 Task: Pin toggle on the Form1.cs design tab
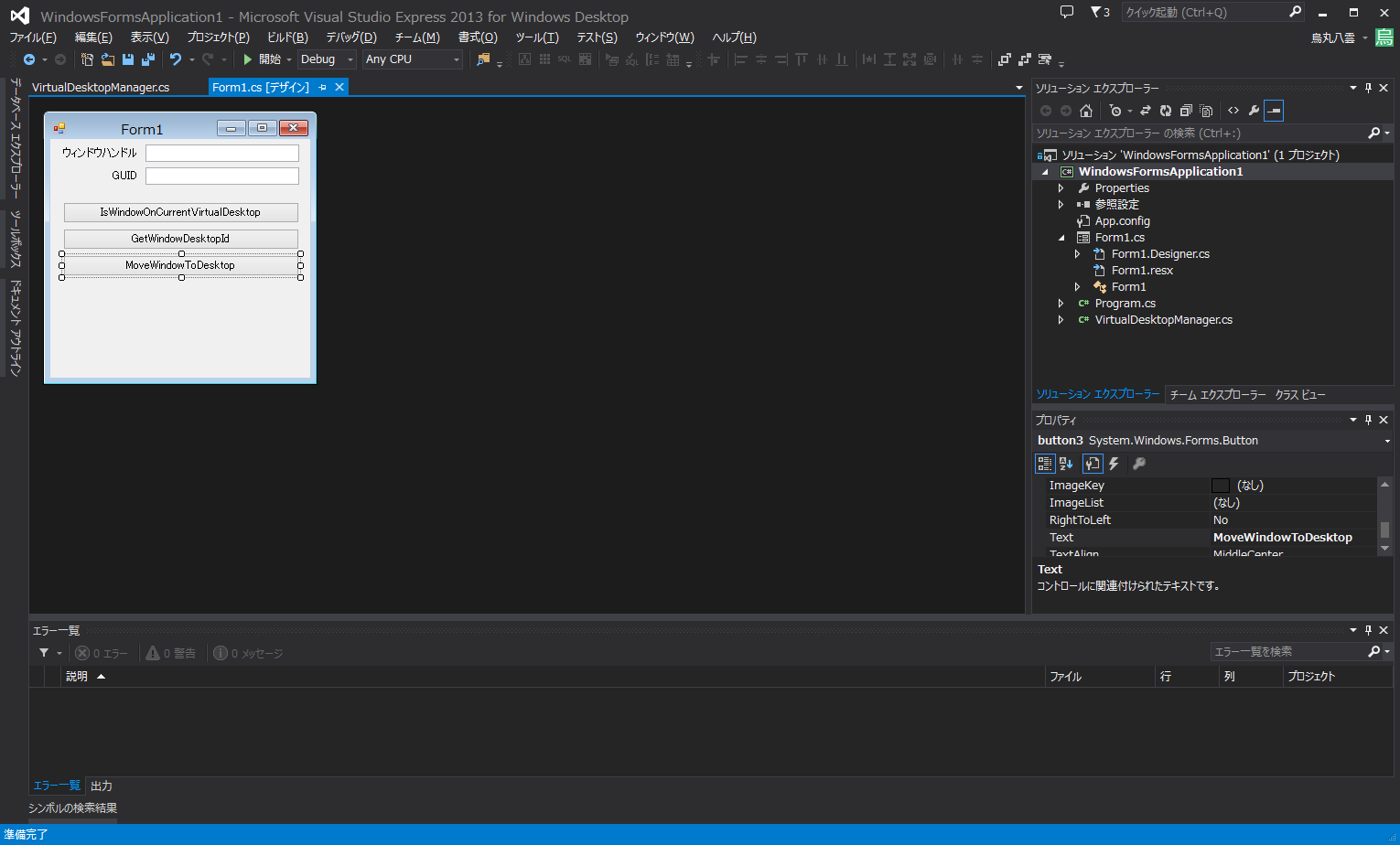[323, 88]
